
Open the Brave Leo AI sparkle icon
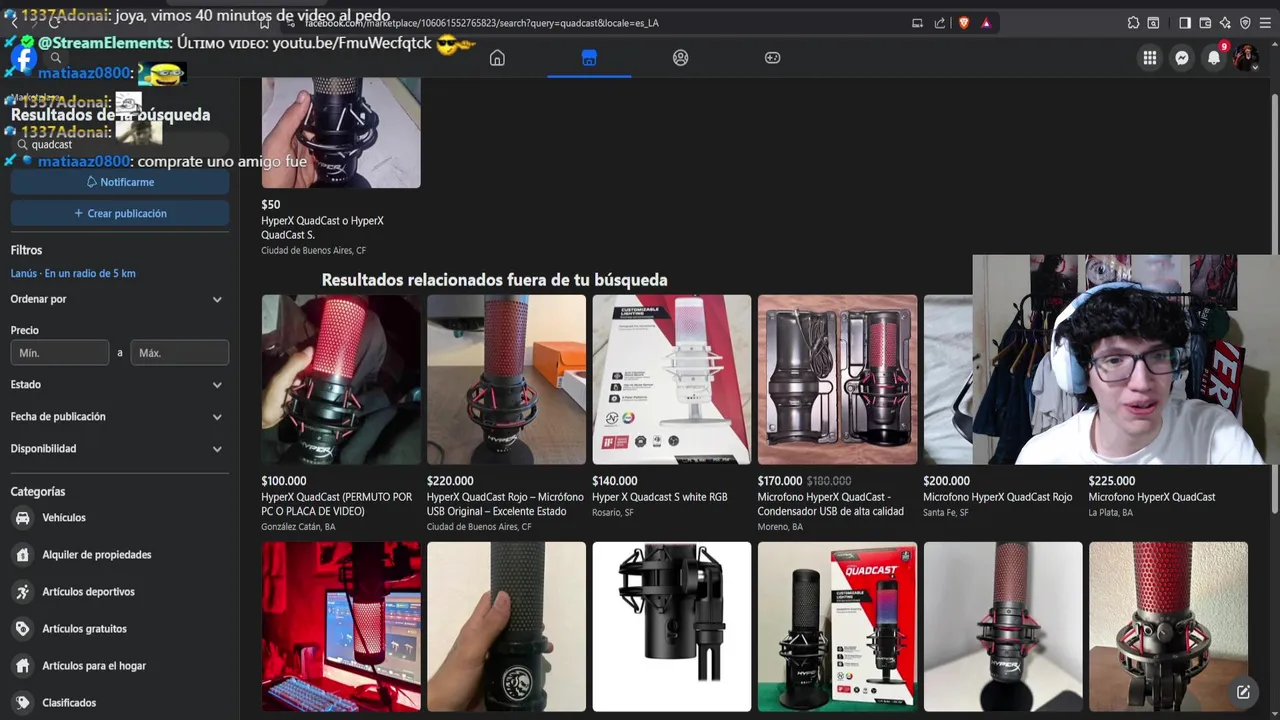coord(1225,23)
